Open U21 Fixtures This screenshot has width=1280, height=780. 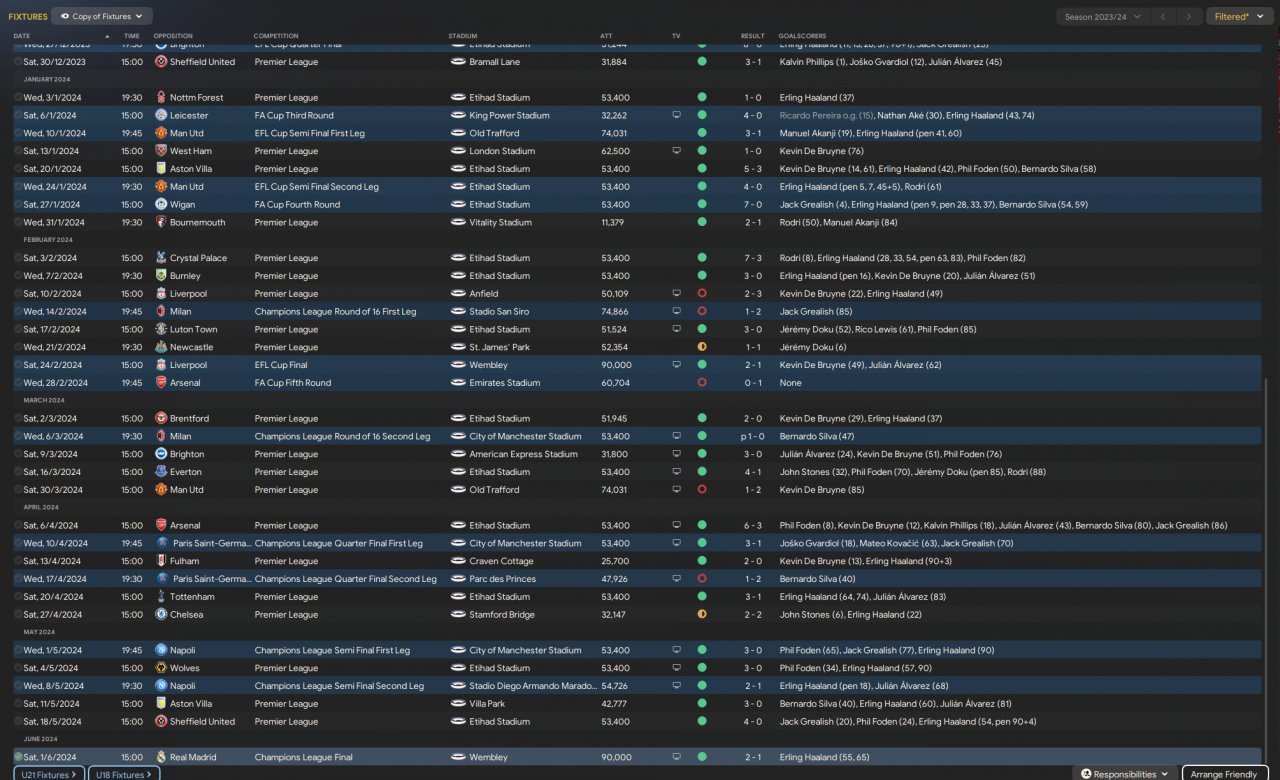coord(48,774)
